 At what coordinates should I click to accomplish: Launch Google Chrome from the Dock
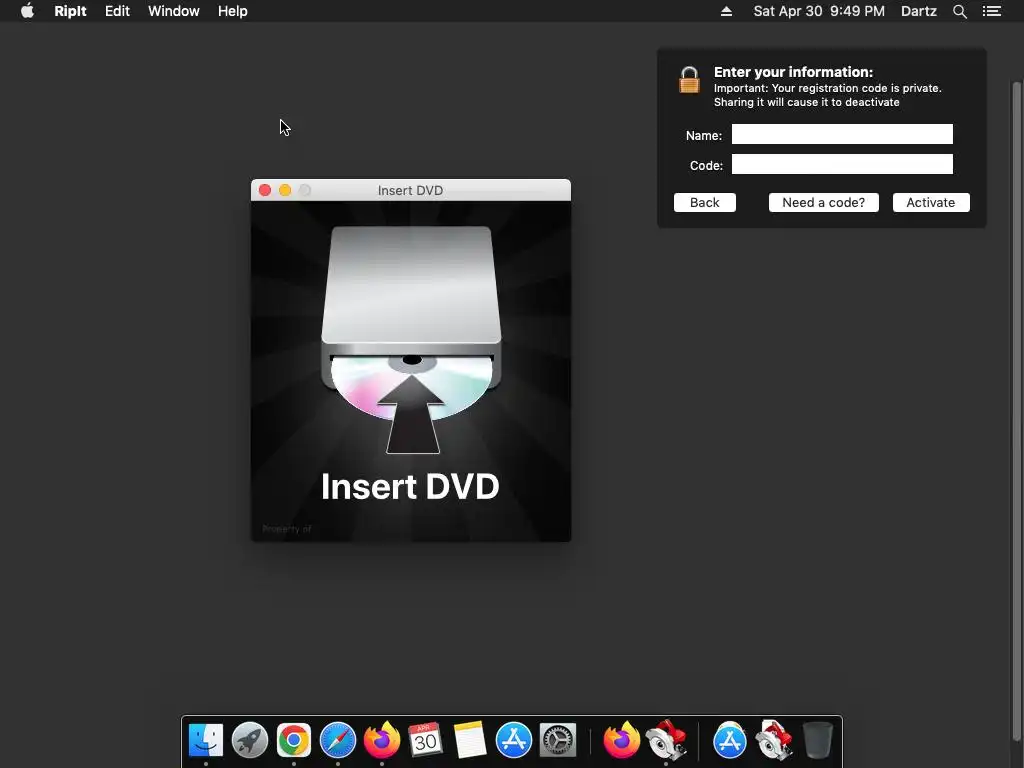(294, 740)
